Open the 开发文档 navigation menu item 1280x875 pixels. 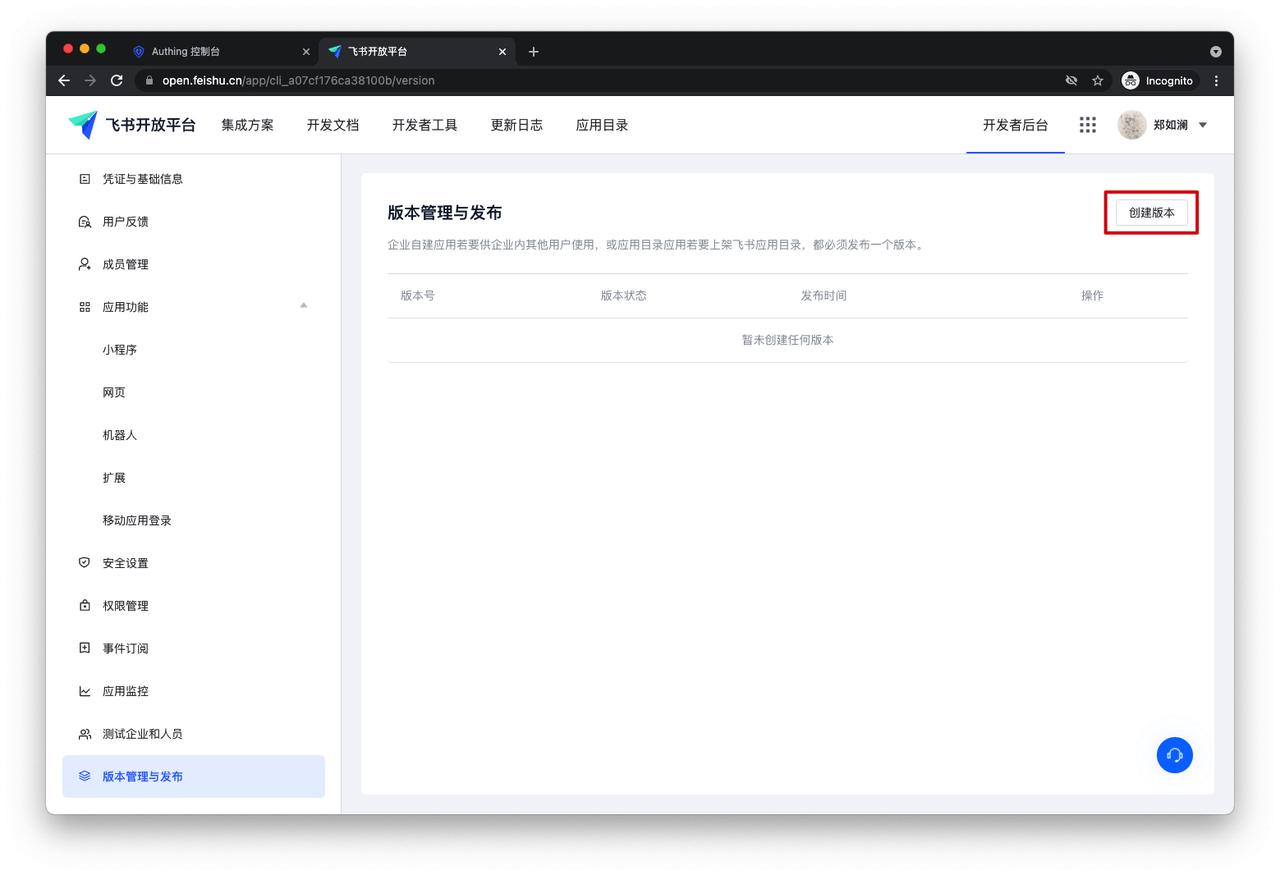333,124
